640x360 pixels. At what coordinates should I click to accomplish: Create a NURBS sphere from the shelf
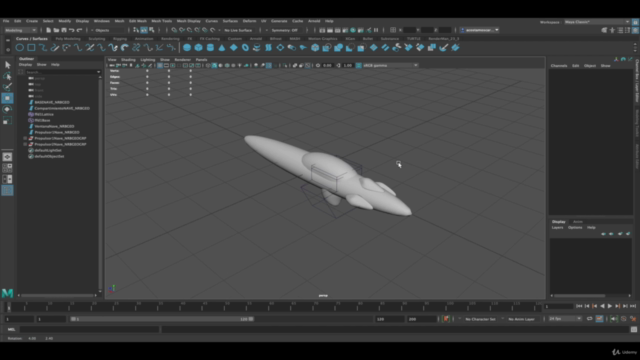[x=187, y=48]
